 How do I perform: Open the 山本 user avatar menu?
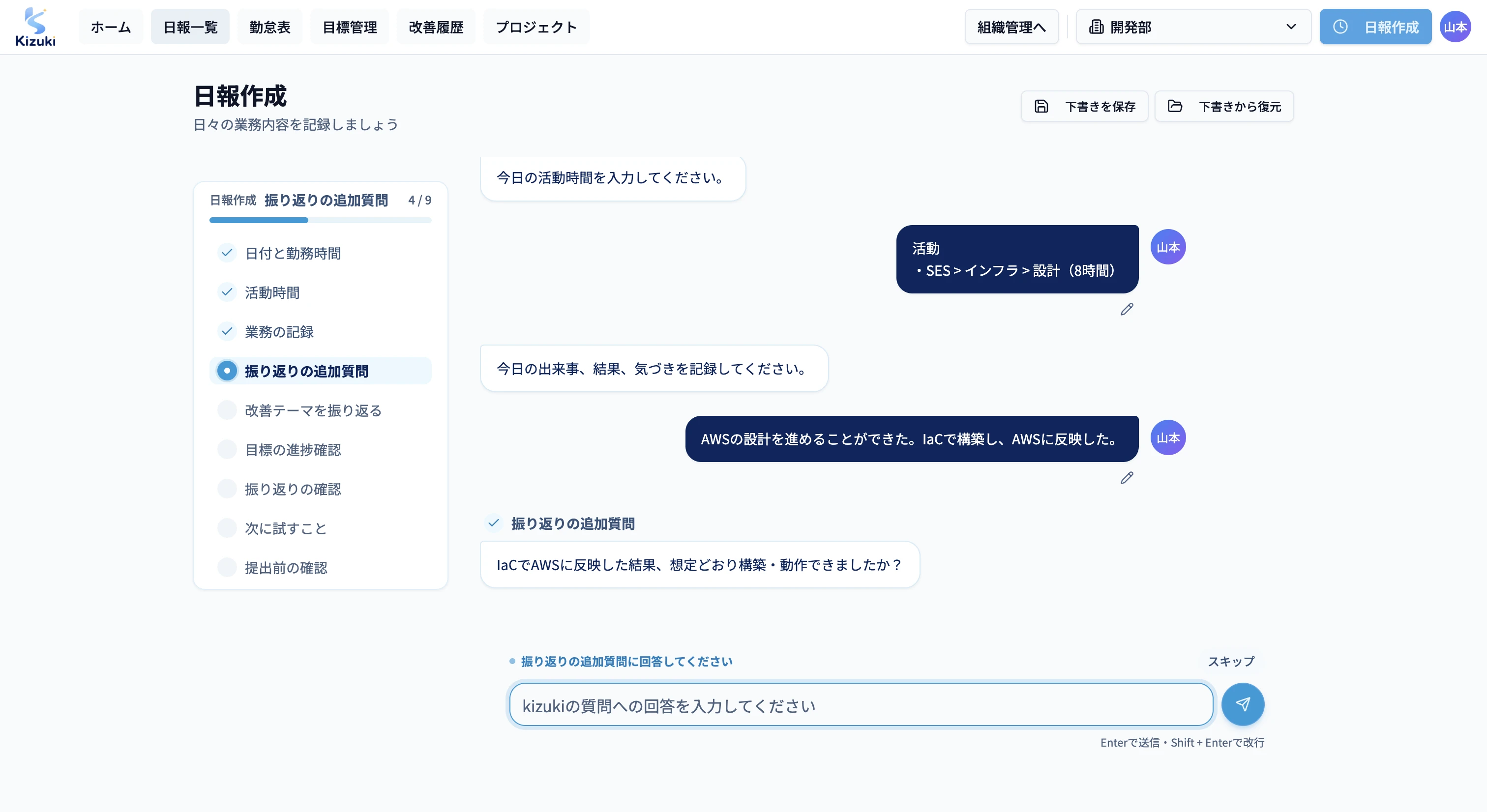tap(1455, 27)
